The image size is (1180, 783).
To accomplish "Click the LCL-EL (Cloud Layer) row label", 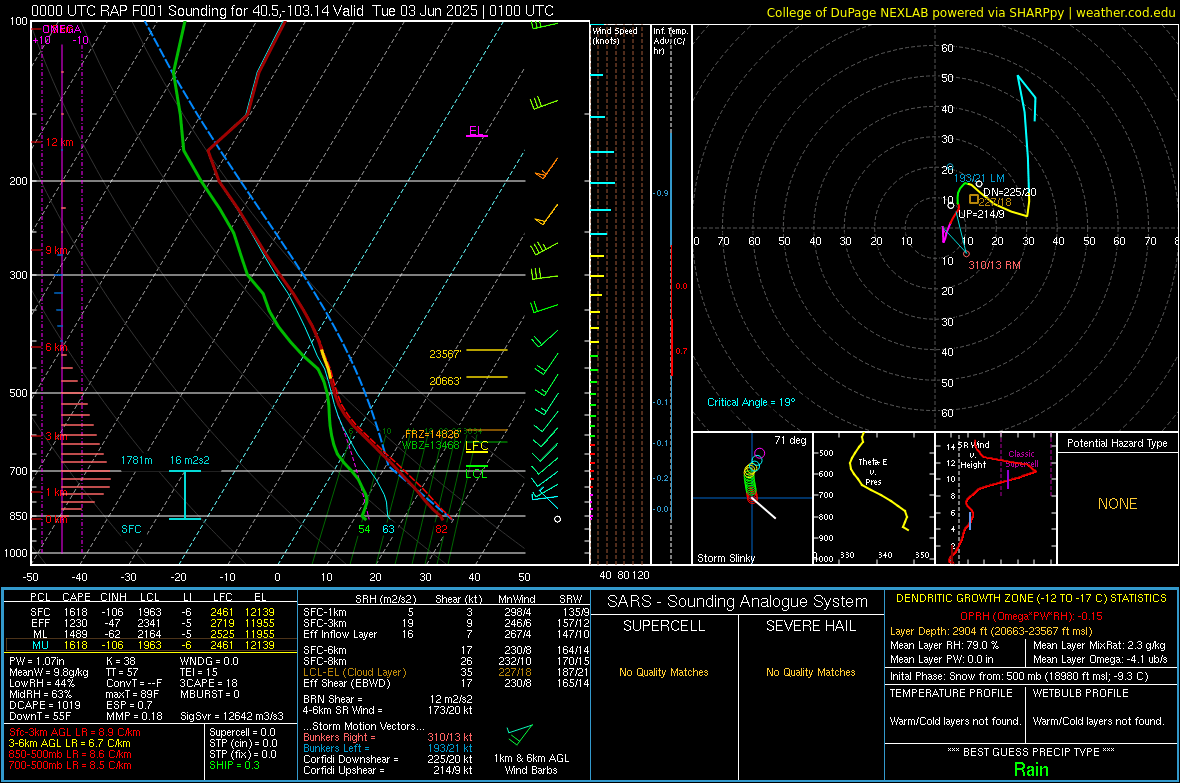I will tap(354, 672).
